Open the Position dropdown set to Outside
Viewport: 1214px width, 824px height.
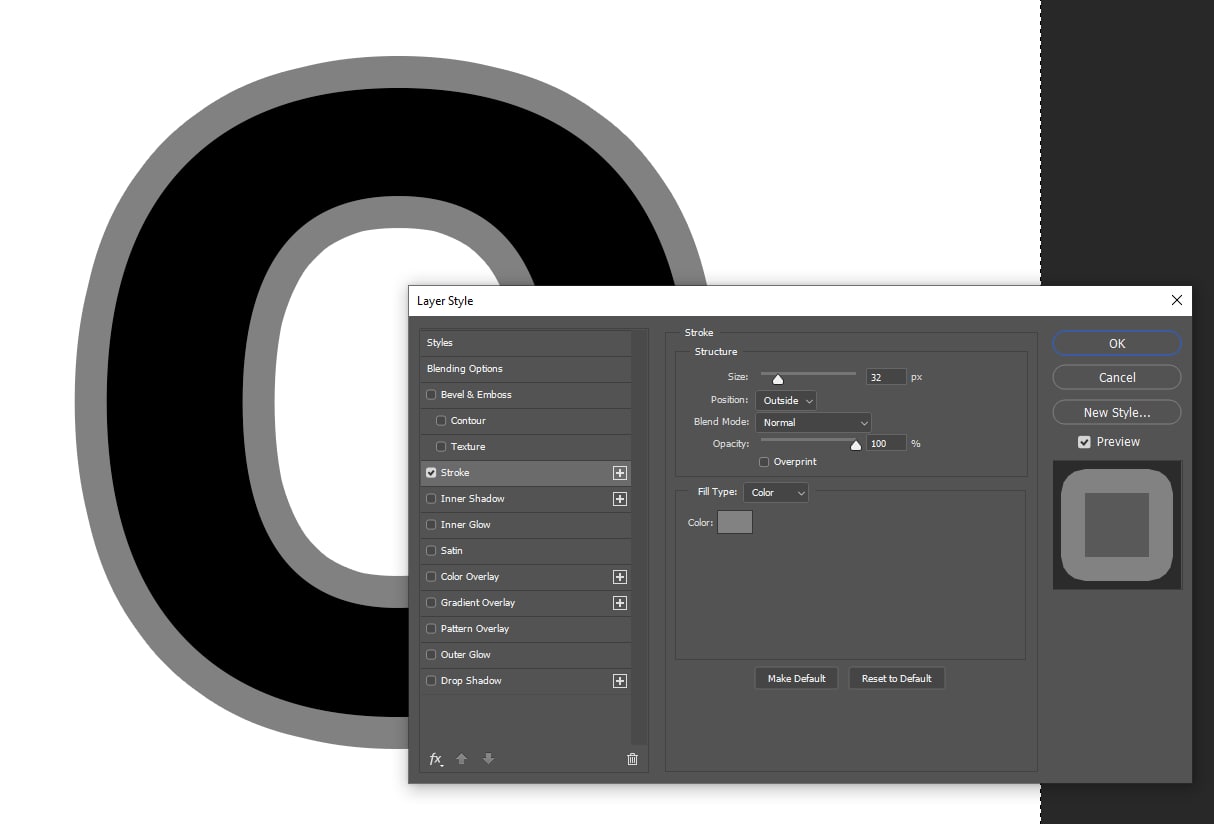click(x=786, y=401)
